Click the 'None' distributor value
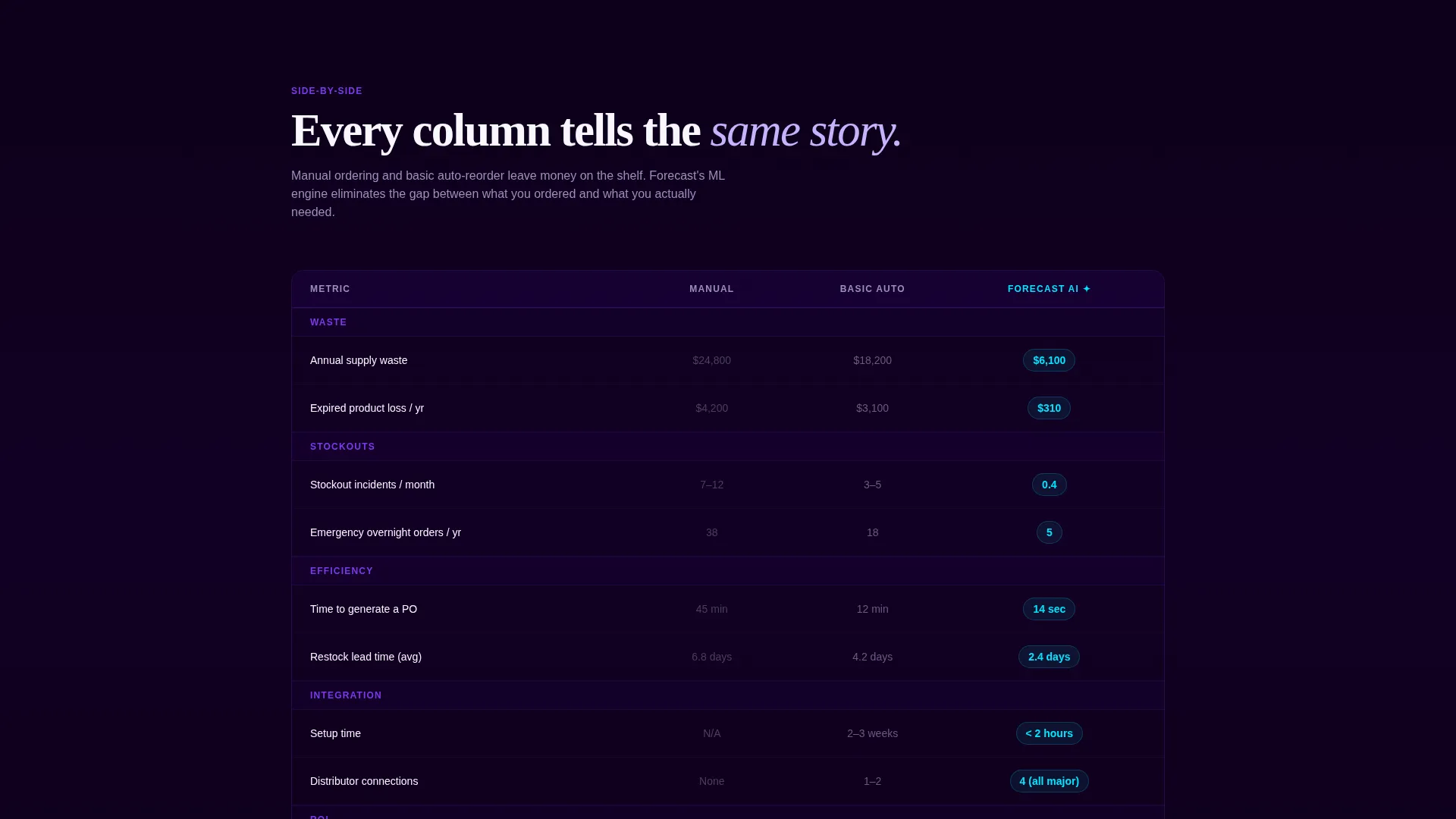1456x819 pixels. (x=711, y=781)
